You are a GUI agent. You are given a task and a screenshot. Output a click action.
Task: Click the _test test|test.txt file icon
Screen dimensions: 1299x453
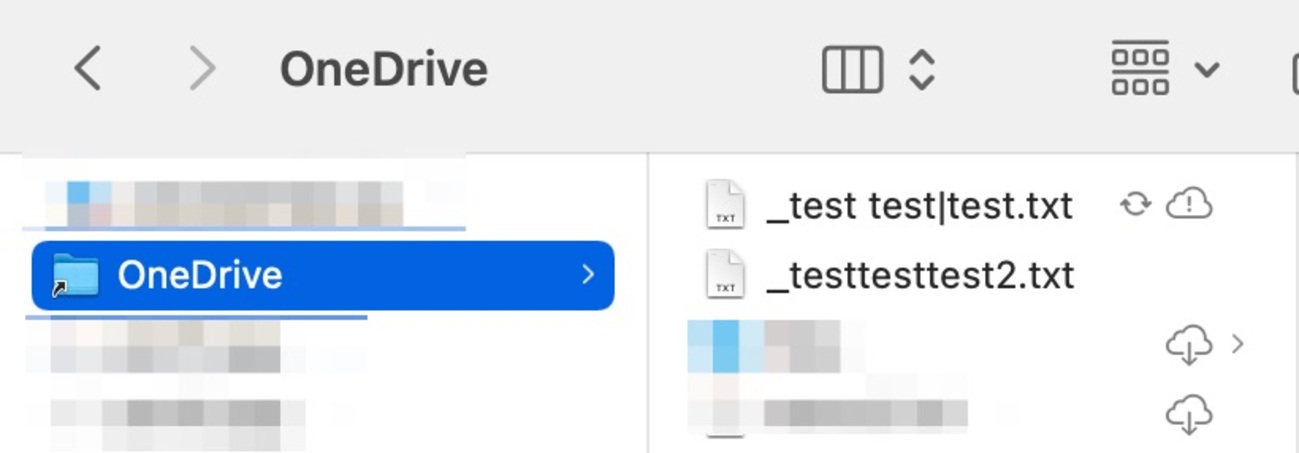[x=725, y=205]
